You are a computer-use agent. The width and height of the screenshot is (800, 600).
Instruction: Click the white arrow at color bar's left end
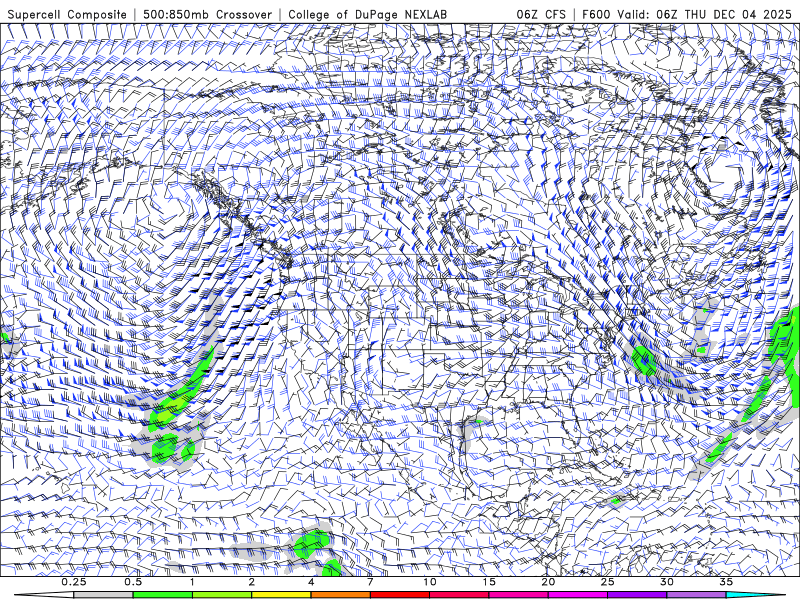coord(43,595)
